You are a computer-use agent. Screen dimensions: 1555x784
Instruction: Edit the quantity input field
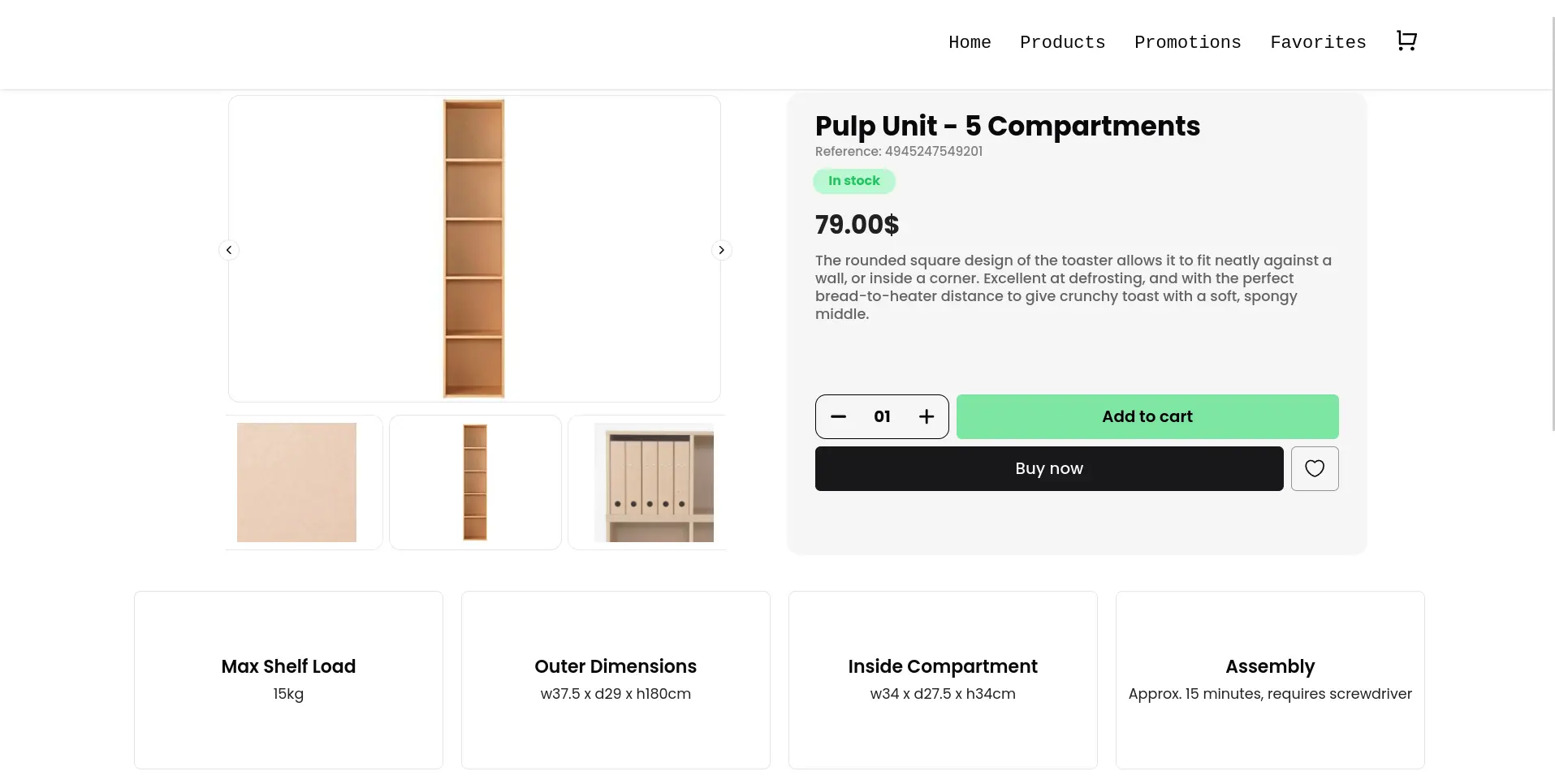882,416
